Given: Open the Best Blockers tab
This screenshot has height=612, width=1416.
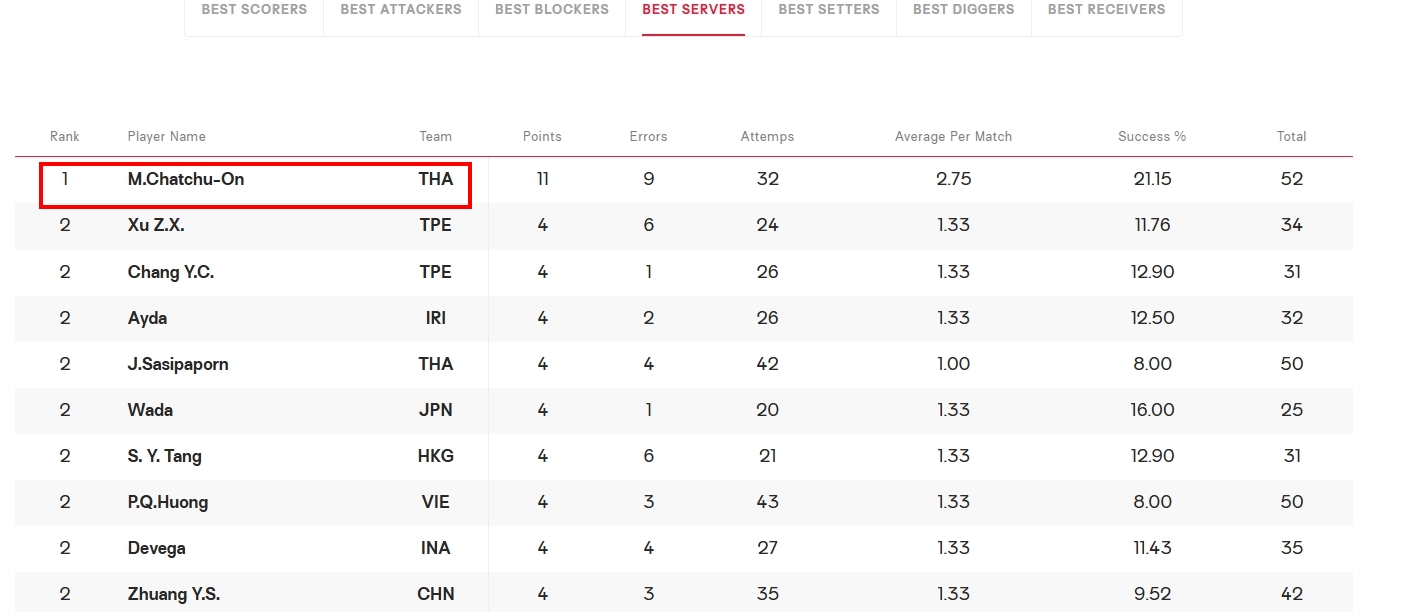Looking at the screenshot, I should tap(552, 9).
